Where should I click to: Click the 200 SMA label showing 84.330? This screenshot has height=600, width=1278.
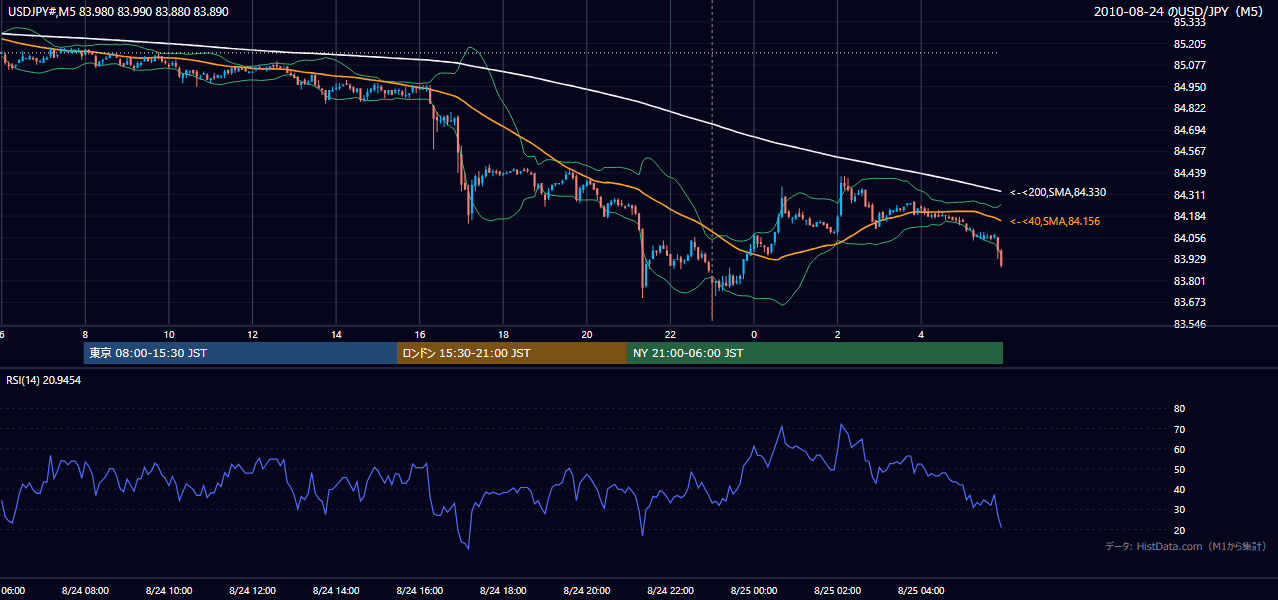1058,192
